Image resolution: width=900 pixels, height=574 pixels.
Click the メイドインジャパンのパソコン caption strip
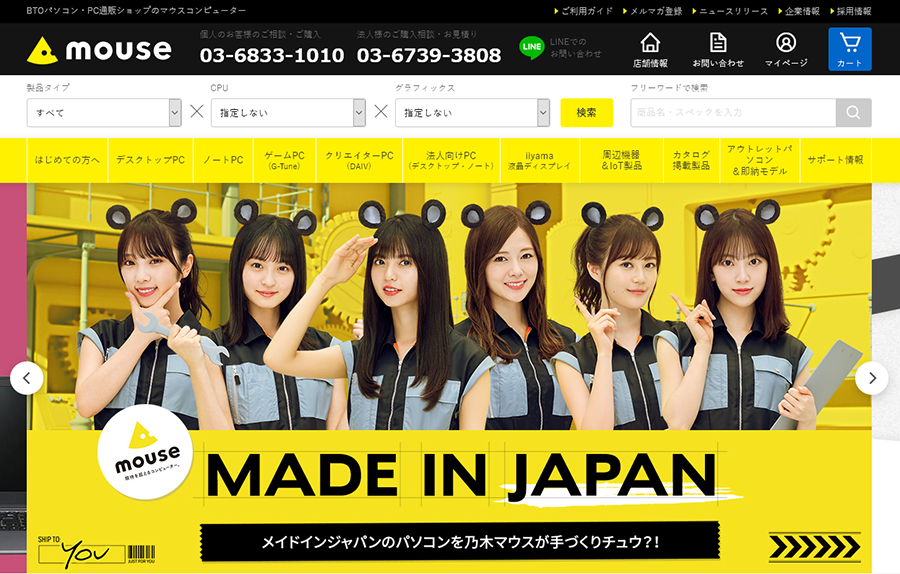460,542
